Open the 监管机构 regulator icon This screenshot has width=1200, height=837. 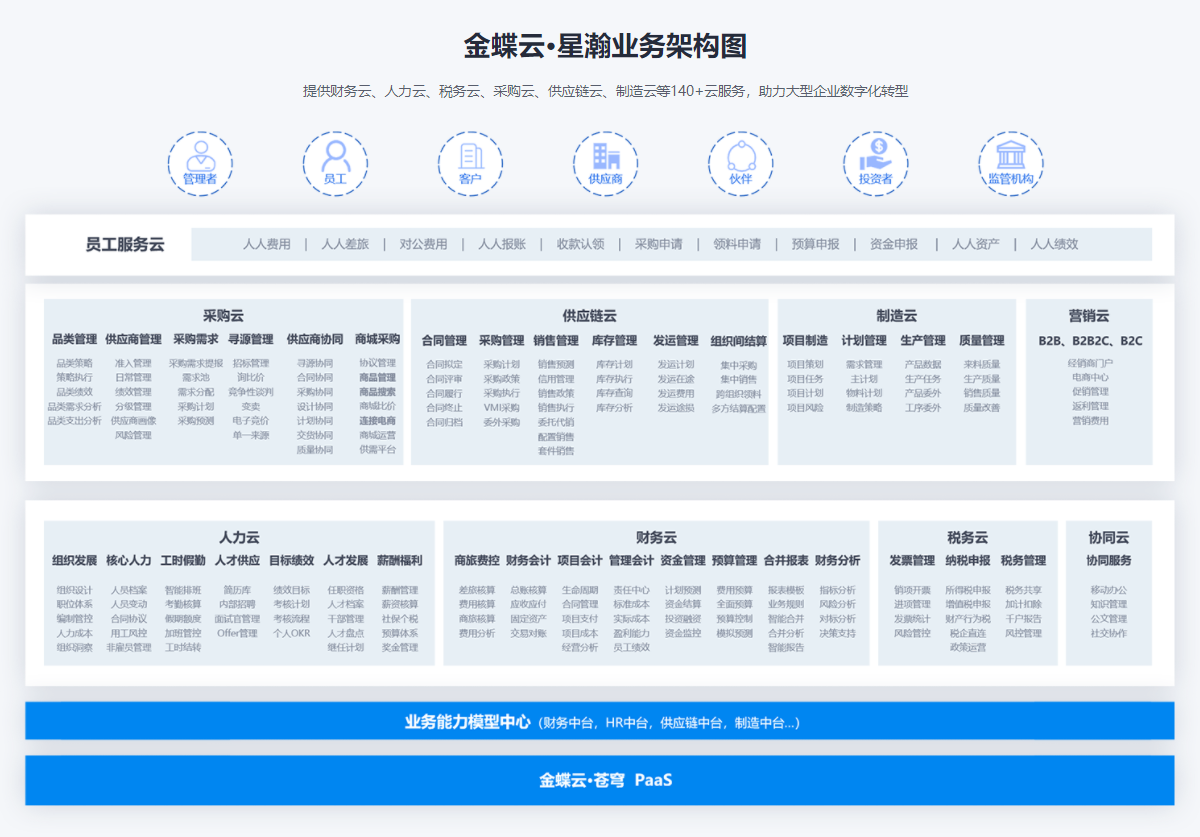coord(1011,163)
